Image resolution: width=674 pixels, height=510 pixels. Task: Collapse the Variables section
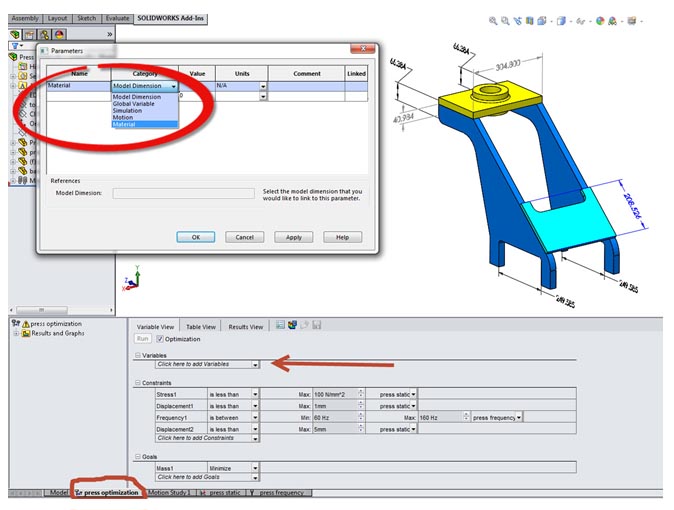[x=138, y=355]
